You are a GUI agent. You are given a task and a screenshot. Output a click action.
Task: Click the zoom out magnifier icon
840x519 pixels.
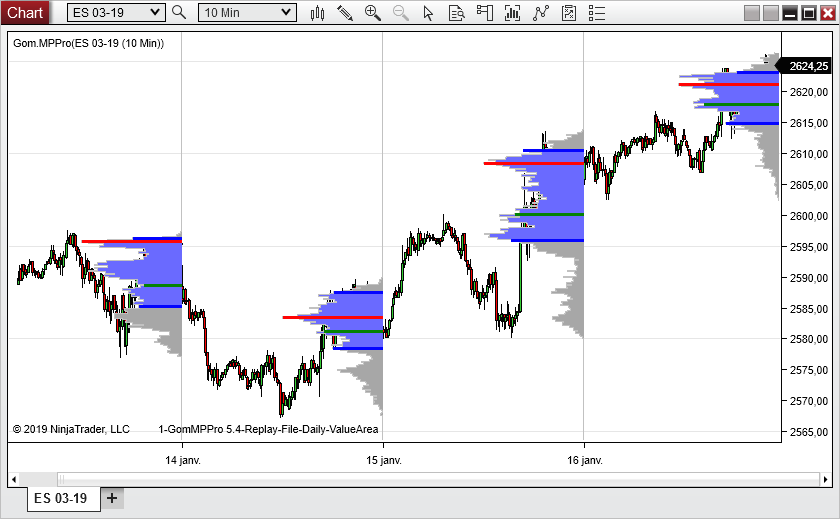[x=401, y=13]
